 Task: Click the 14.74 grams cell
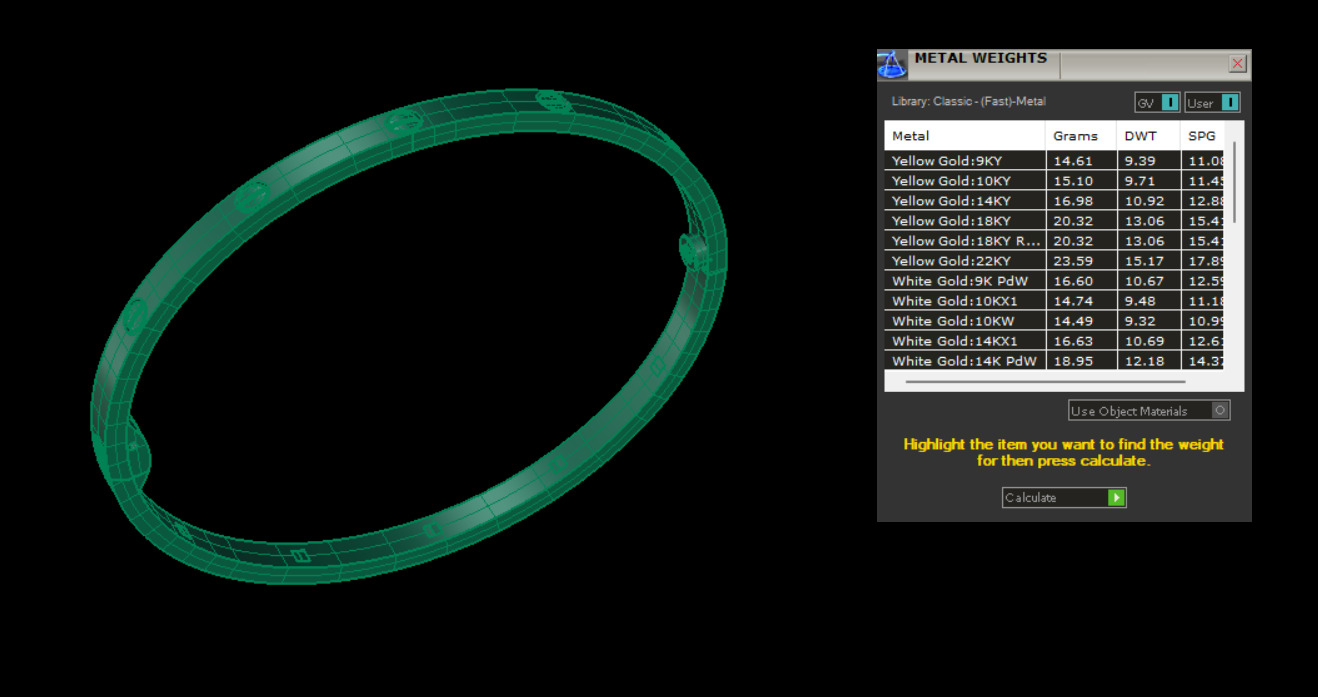coord(1081,301)
